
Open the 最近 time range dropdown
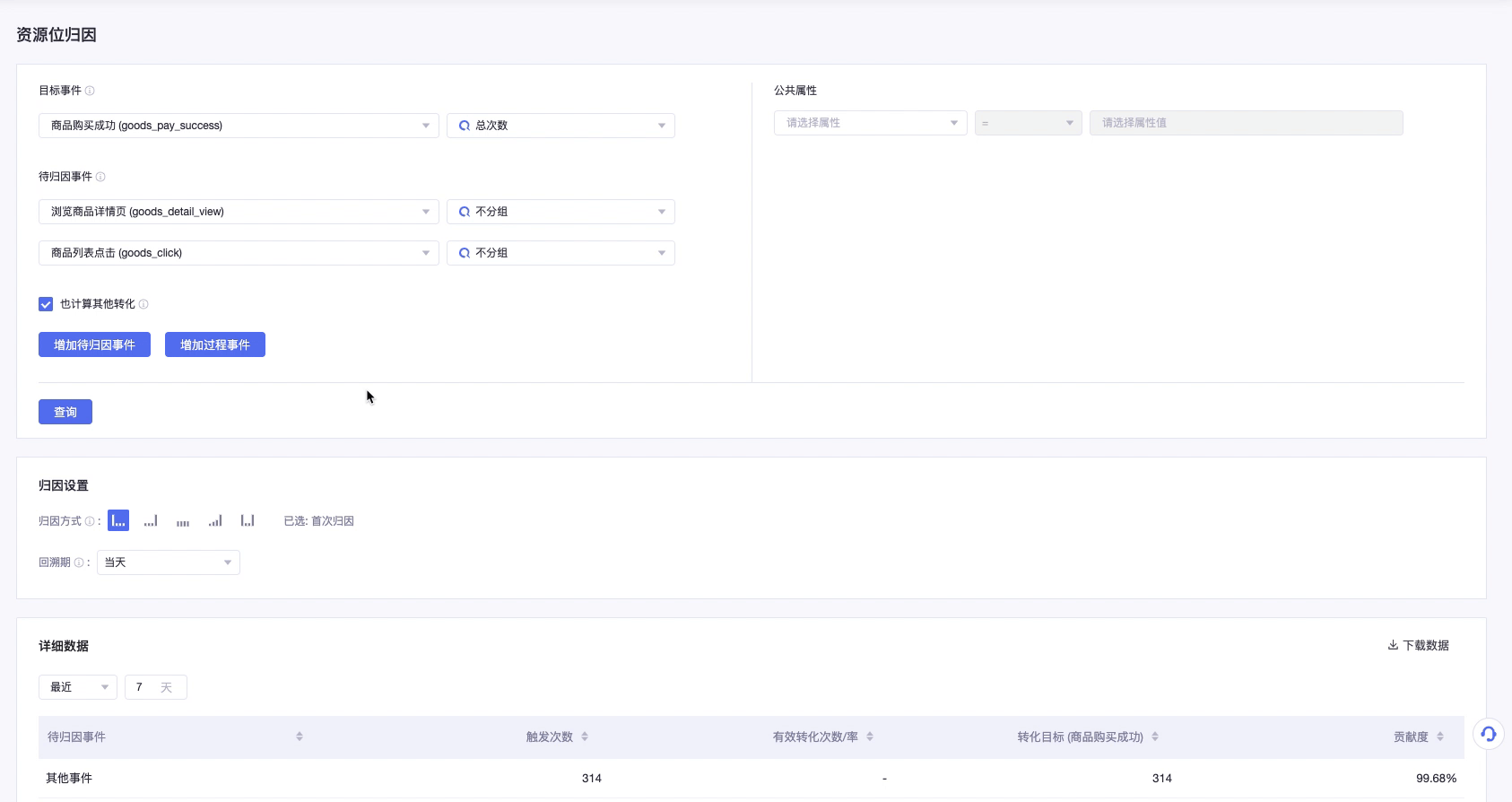[77, 687]
